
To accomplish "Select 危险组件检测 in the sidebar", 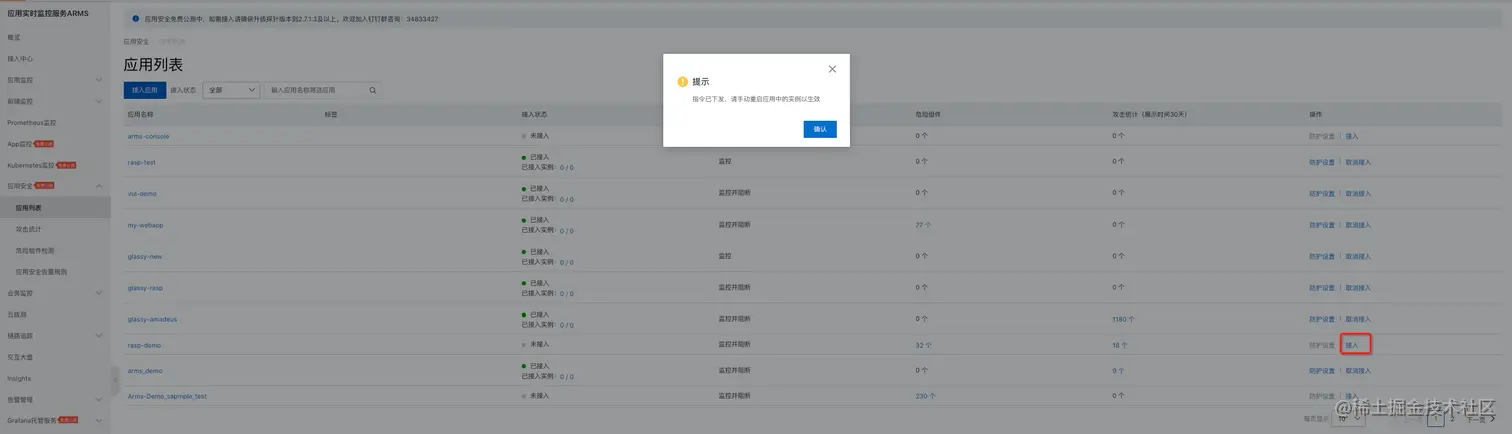I will coord(35,250).
